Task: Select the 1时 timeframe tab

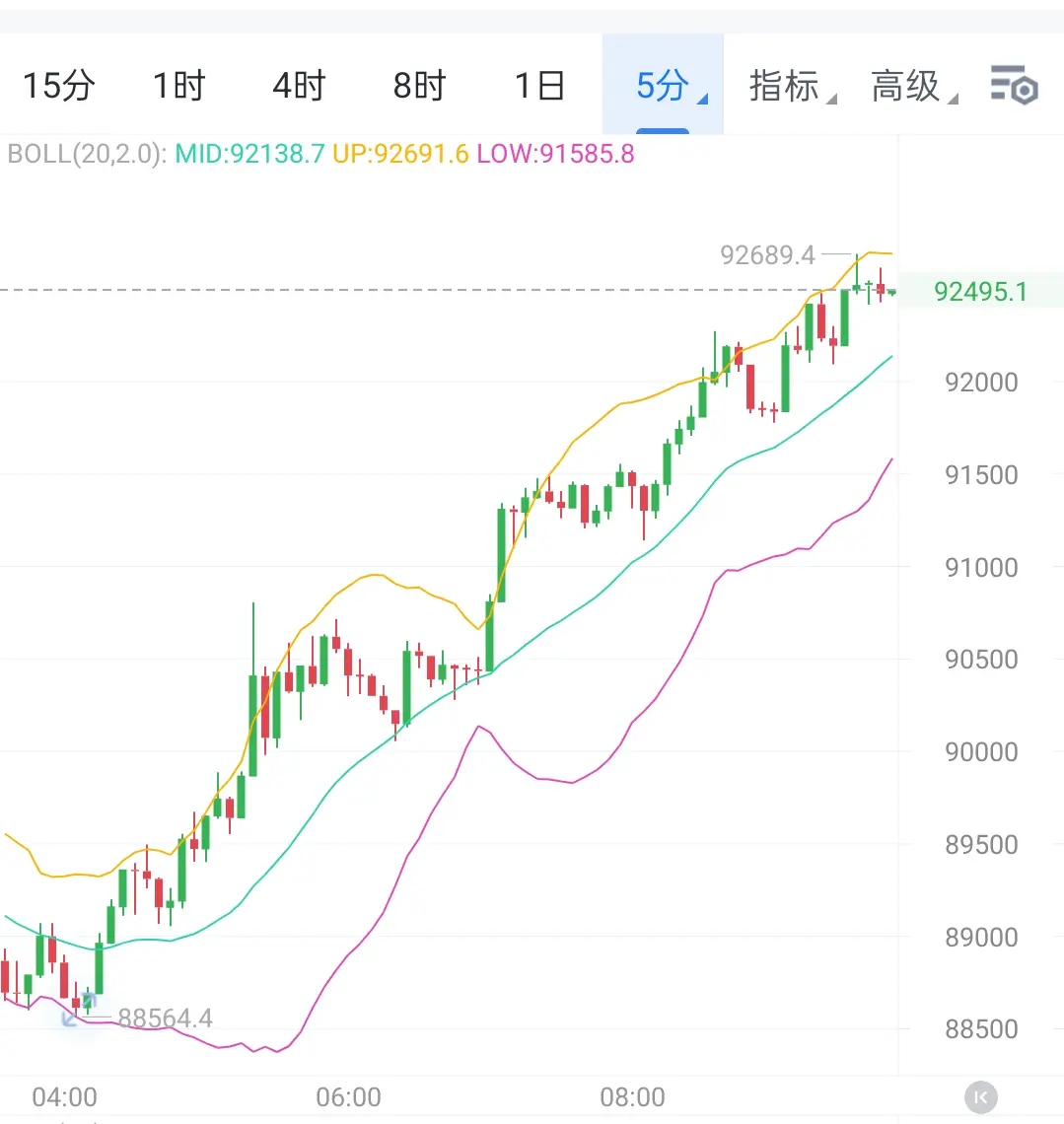Action: [179, 86]
